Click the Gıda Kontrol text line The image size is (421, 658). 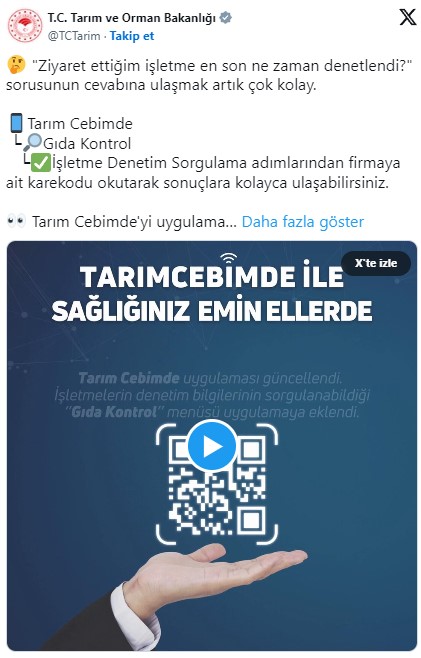[87, 144]
